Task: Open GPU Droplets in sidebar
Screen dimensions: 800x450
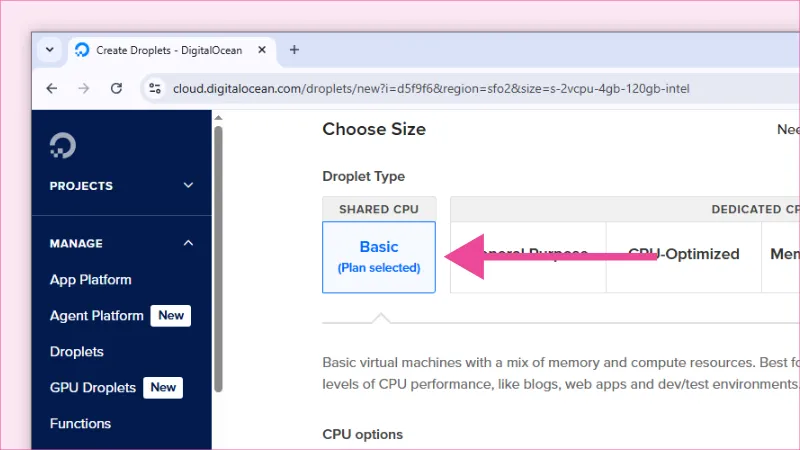Action: [x=92, y=388]
